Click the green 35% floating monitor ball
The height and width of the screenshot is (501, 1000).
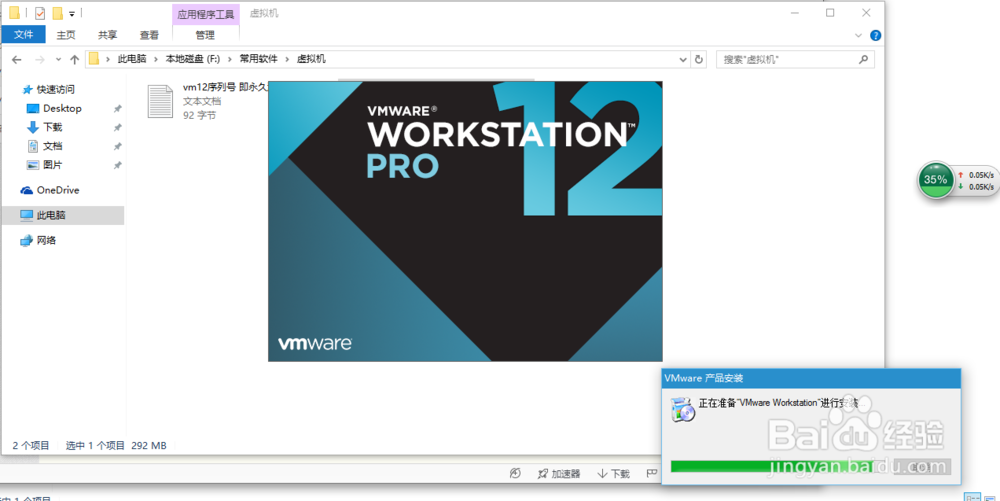click(x=936, y=180)
